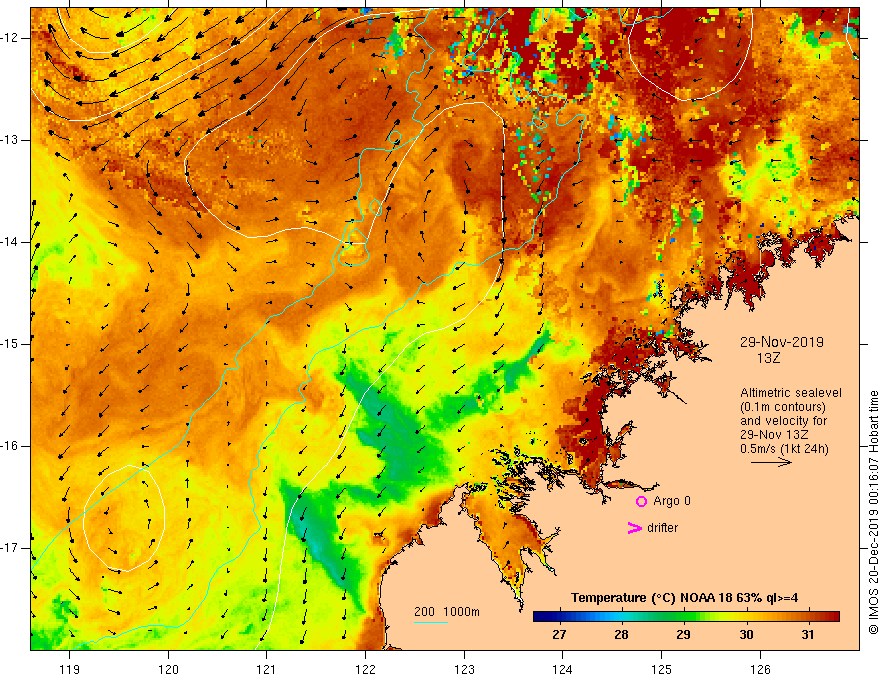Click the 'drifter' legend label

[x=662, y=528]
